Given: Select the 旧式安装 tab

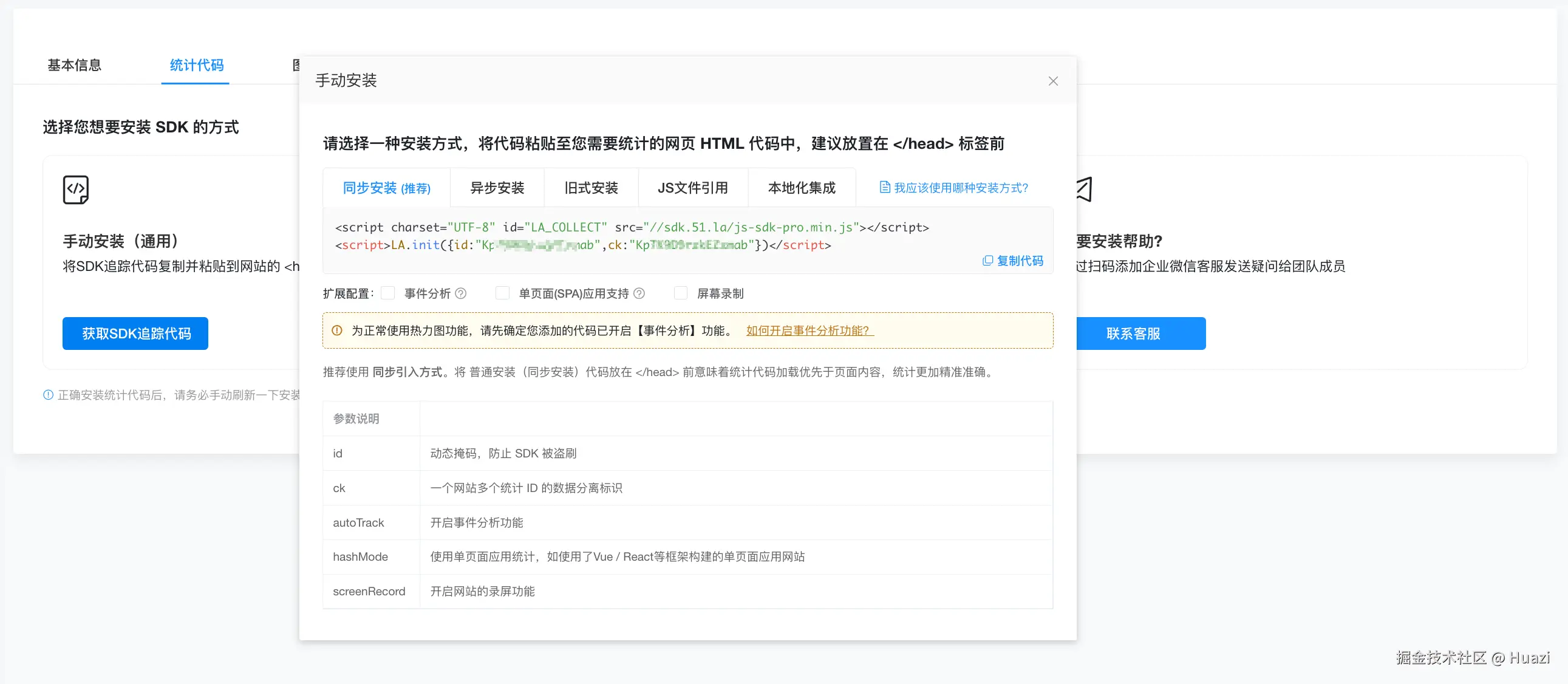Looking at the screenshot, I should tap(590, 188).
